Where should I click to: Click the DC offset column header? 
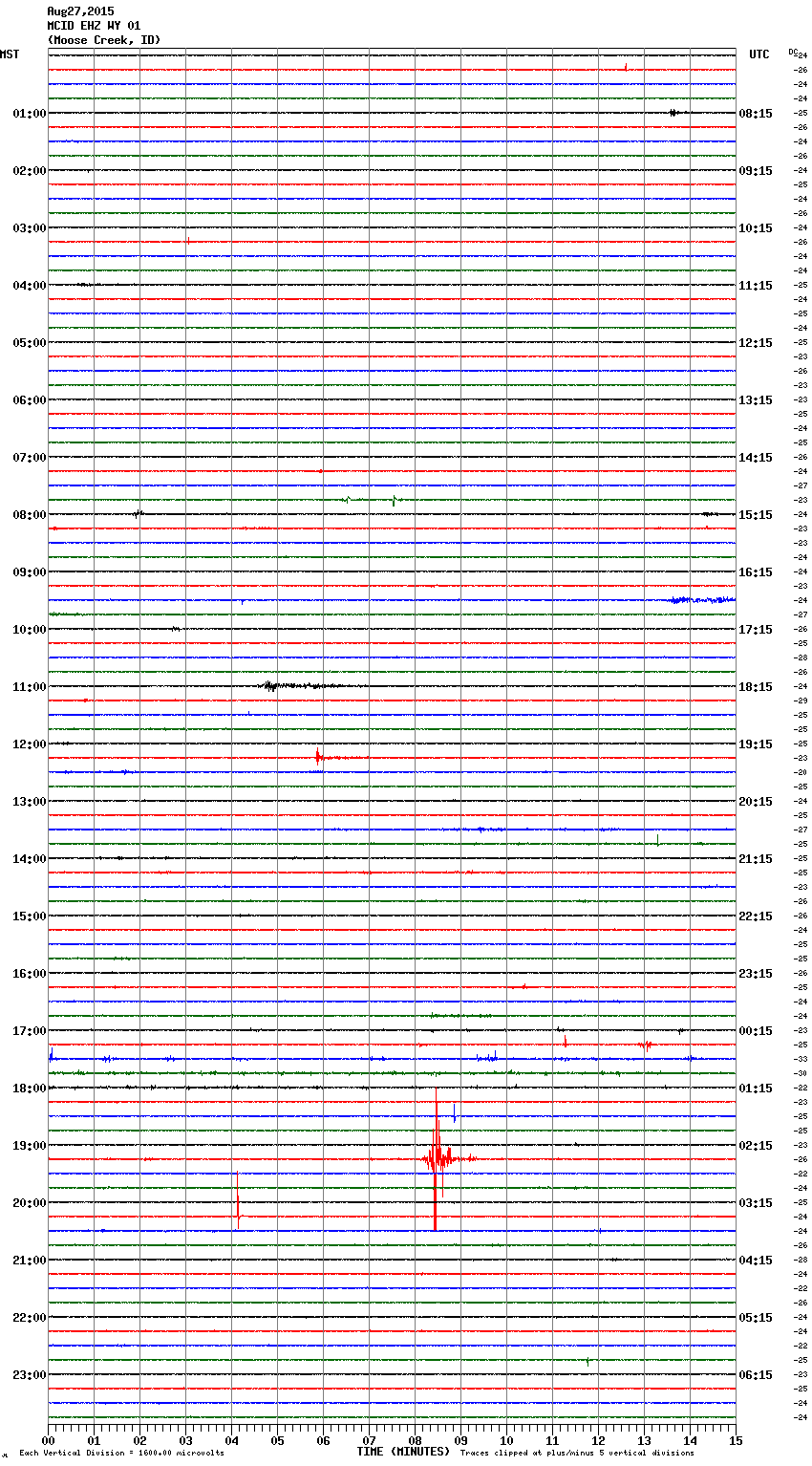click(x=793, y=52)
